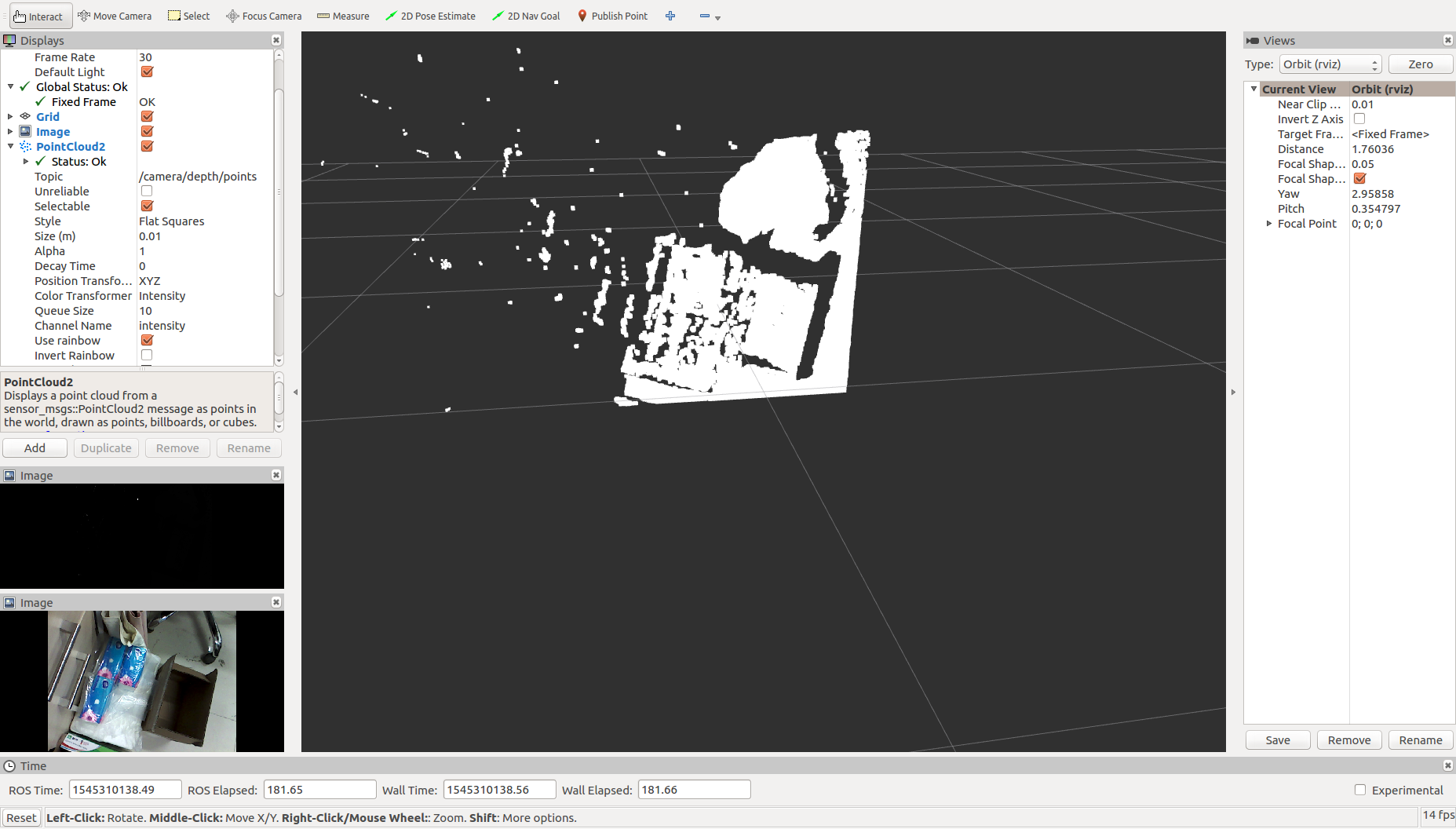The height and width of the screenshot is (829, 1456).
Task: Hide the PointCloud2 display
Action: [x=146, y=146]
